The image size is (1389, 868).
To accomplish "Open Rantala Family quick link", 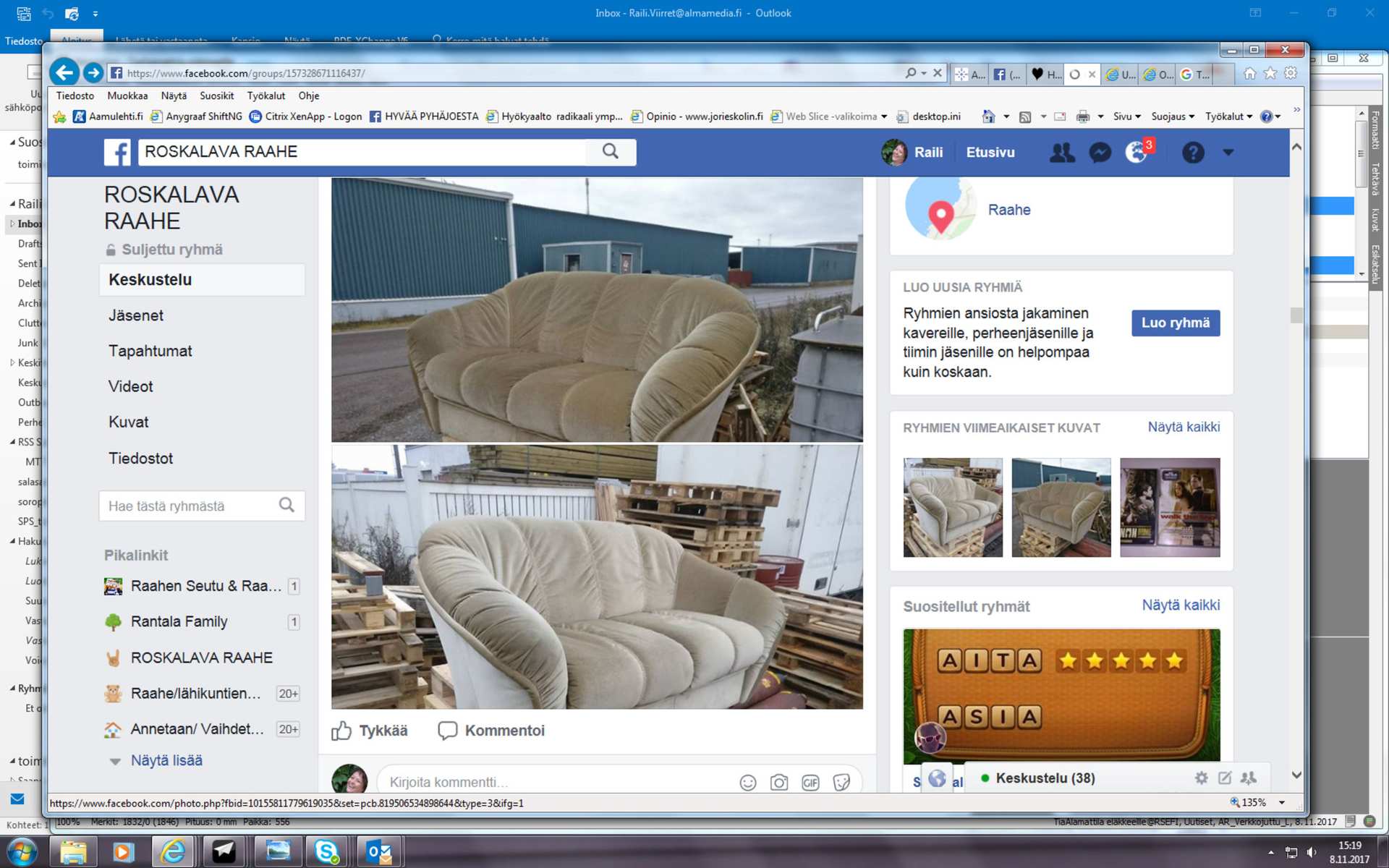I will click(x=179, y=621).
